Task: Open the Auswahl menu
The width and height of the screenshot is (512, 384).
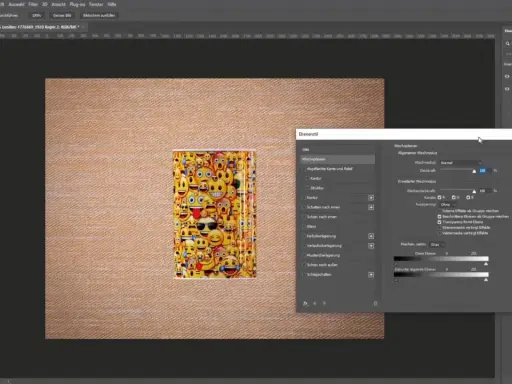Action: 16,4
